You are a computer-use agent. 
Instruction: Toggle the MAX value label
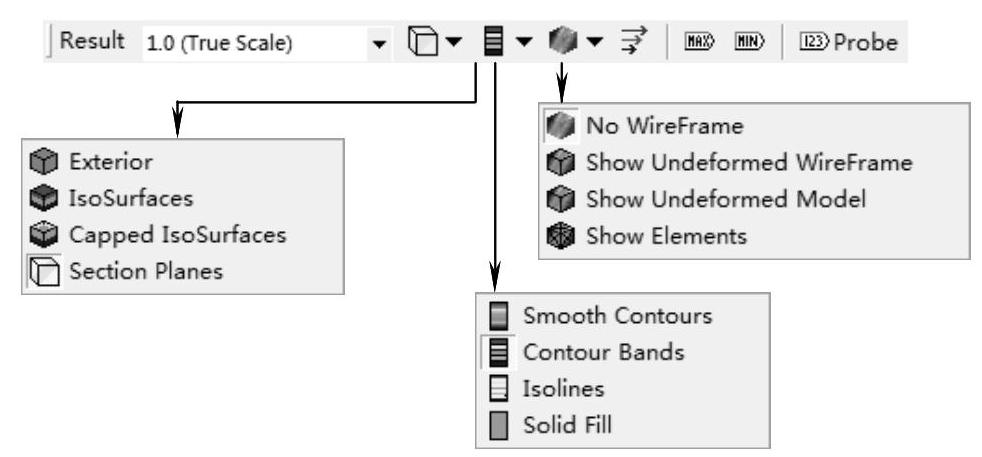697,43
